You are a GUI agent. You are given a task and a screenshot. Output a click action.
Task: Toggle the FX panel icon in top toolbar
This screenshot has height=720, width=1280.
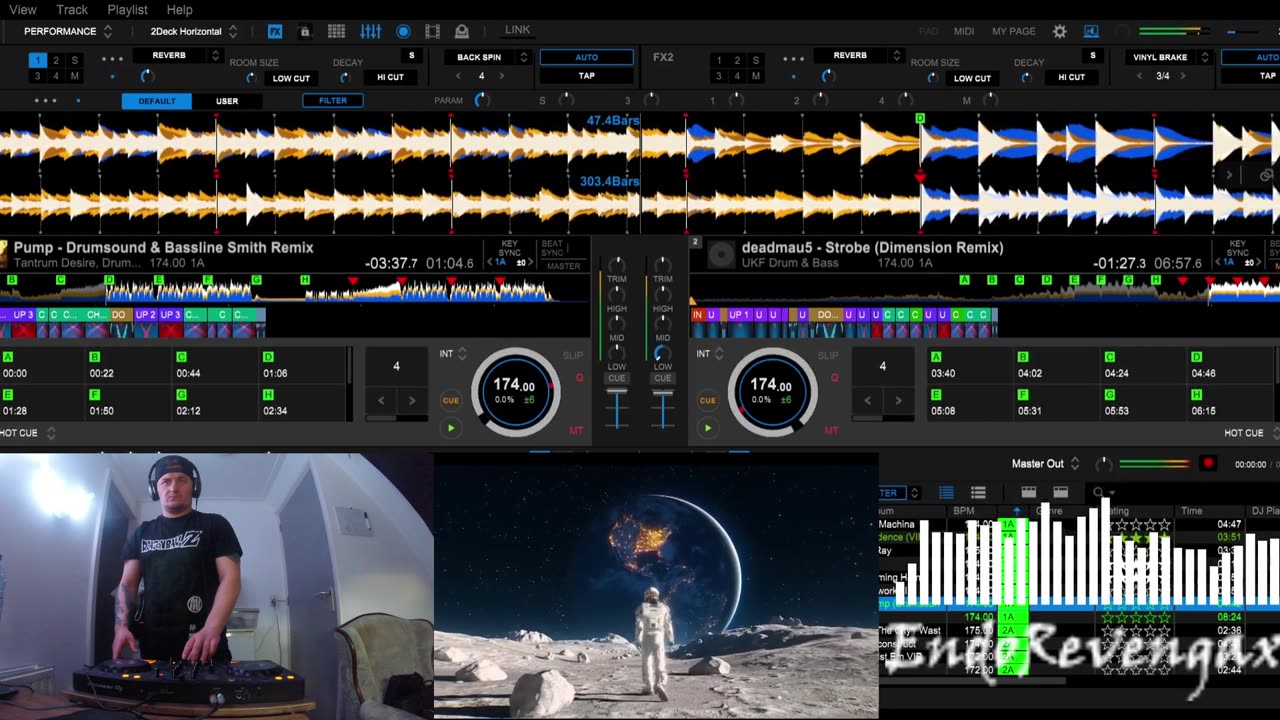(x=275, y=32)
